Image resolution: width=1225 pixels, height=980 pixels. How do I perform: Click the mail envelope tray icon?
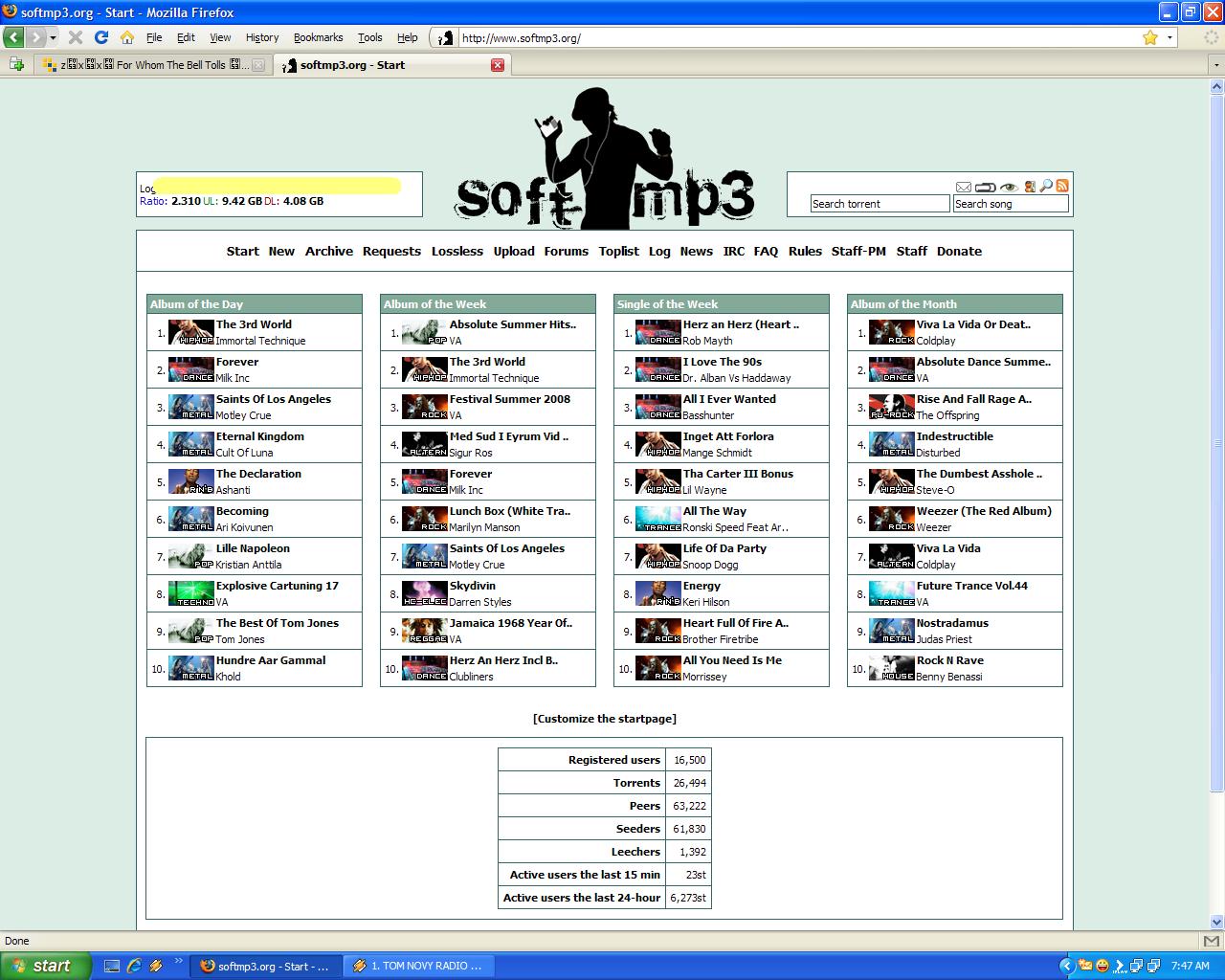[x=1086, y=966]
